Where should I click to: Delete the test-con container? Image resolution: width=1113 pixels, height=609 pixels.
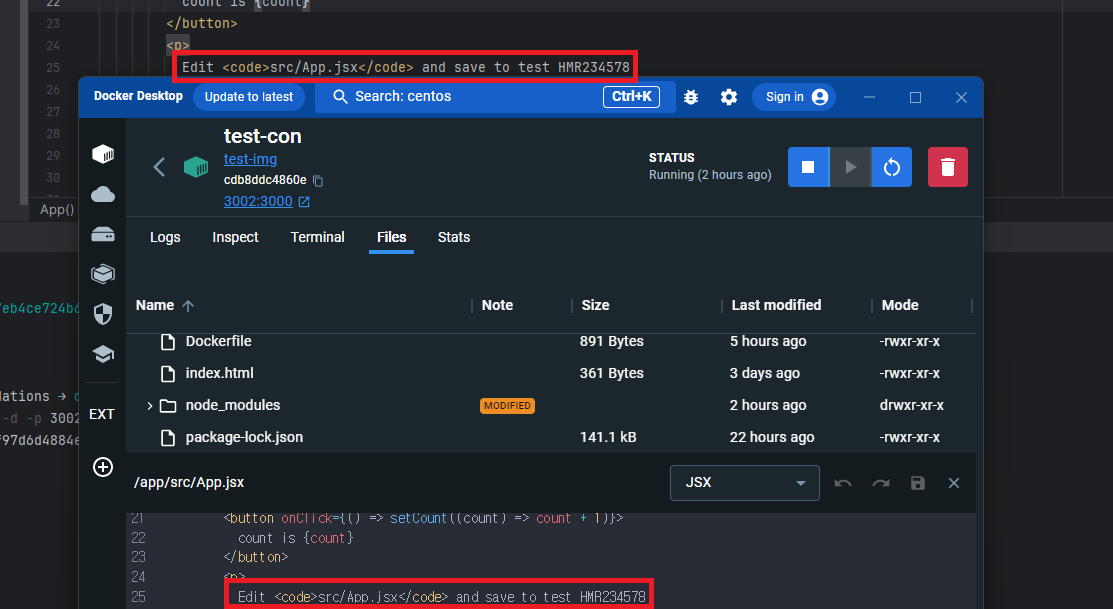[948, 167]
